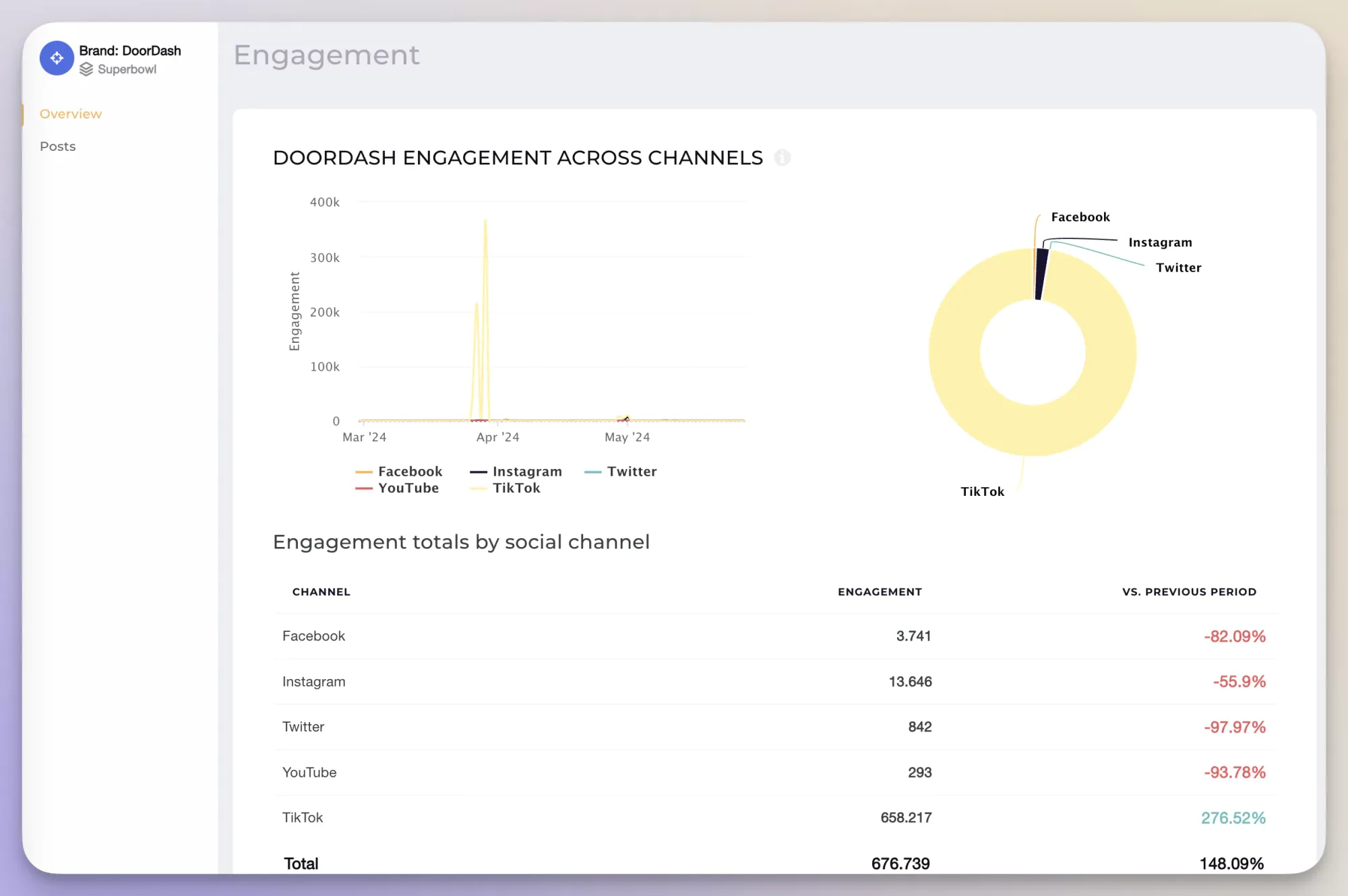Viewport: 1348px width, 896px height.
Task: Click engagement value 658.217
Action: pyautogui.click(x=906, y=818)
